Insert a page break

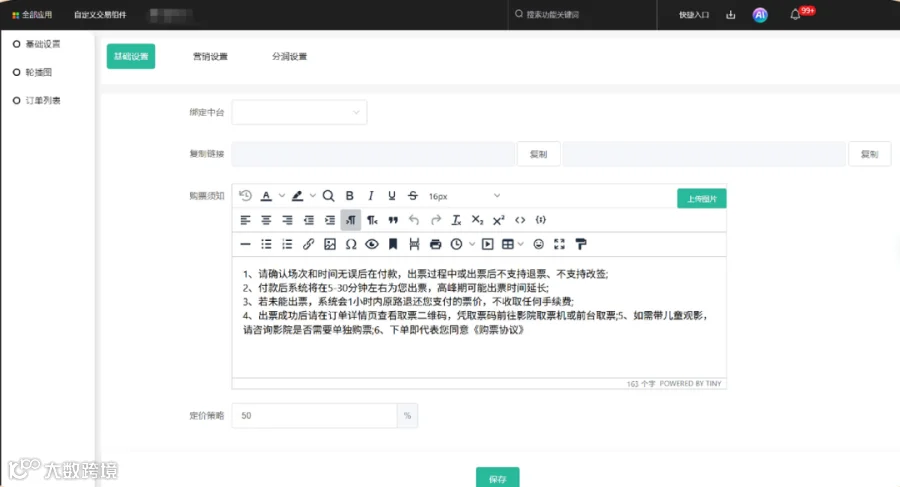tap(414, 244)
